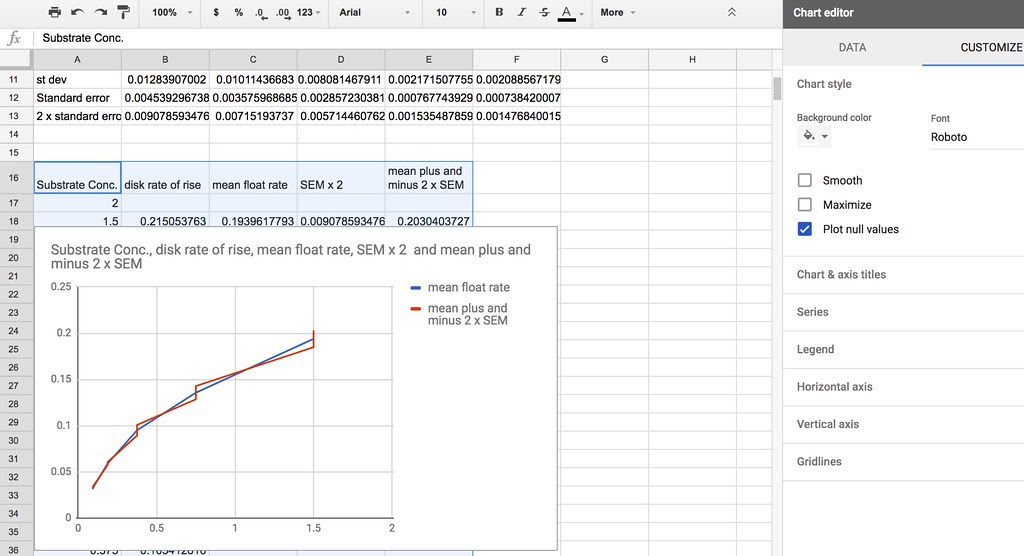The height and width of the screenshot is (556, 1024).
Task: Format selection as currency
Action: [217, 13]
